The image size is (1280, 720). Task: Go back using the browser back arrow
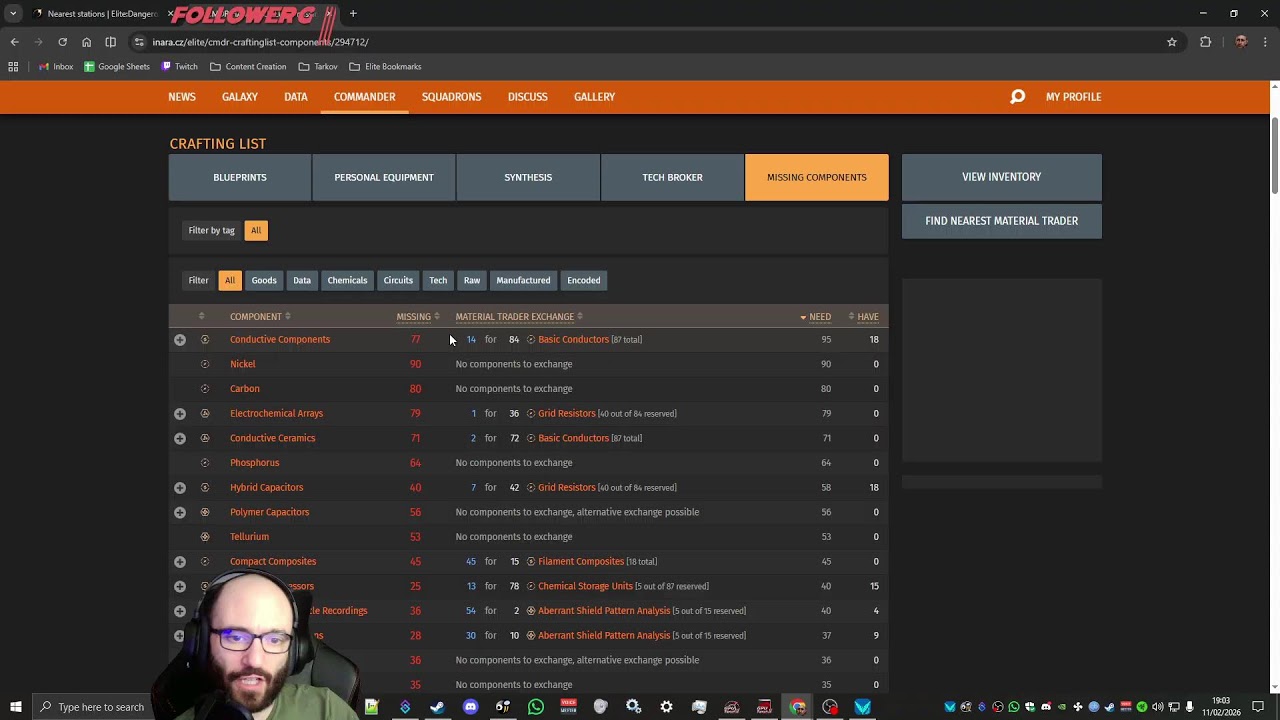click(x=14, y=42)
